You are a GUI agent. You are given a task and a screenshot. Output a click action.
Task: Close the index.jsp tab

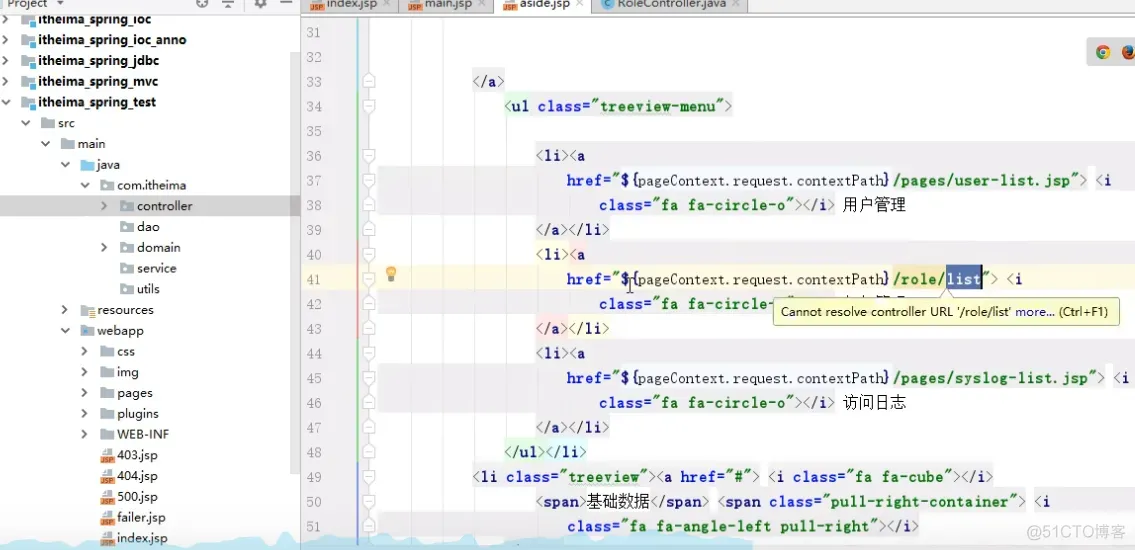(x=387, y=4)
